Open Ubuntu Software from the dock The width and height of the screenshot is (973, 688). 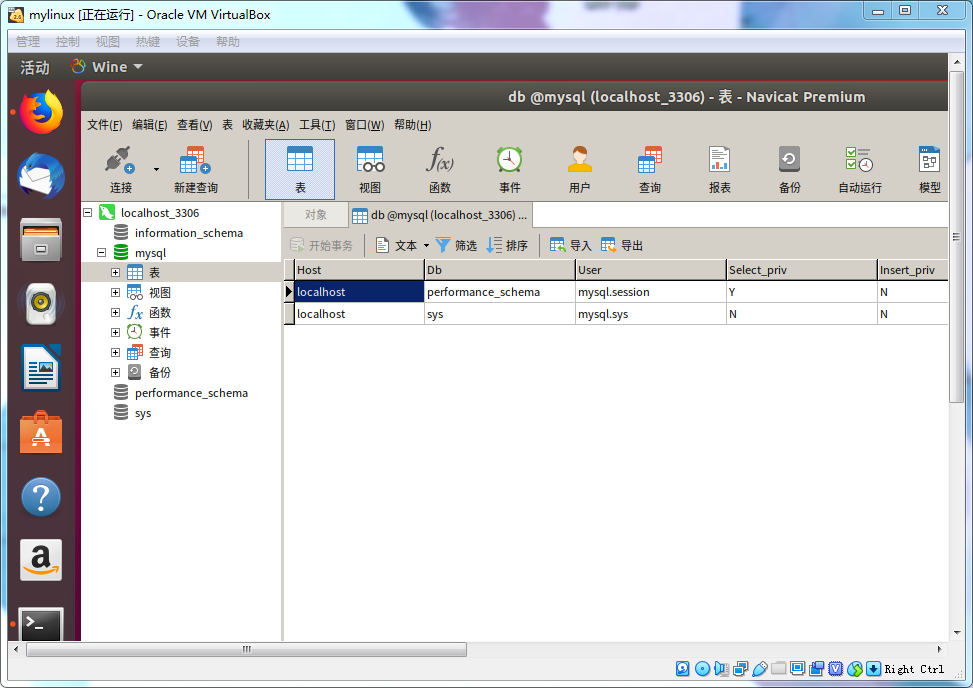pyautogui.click(x=41, y=431)
